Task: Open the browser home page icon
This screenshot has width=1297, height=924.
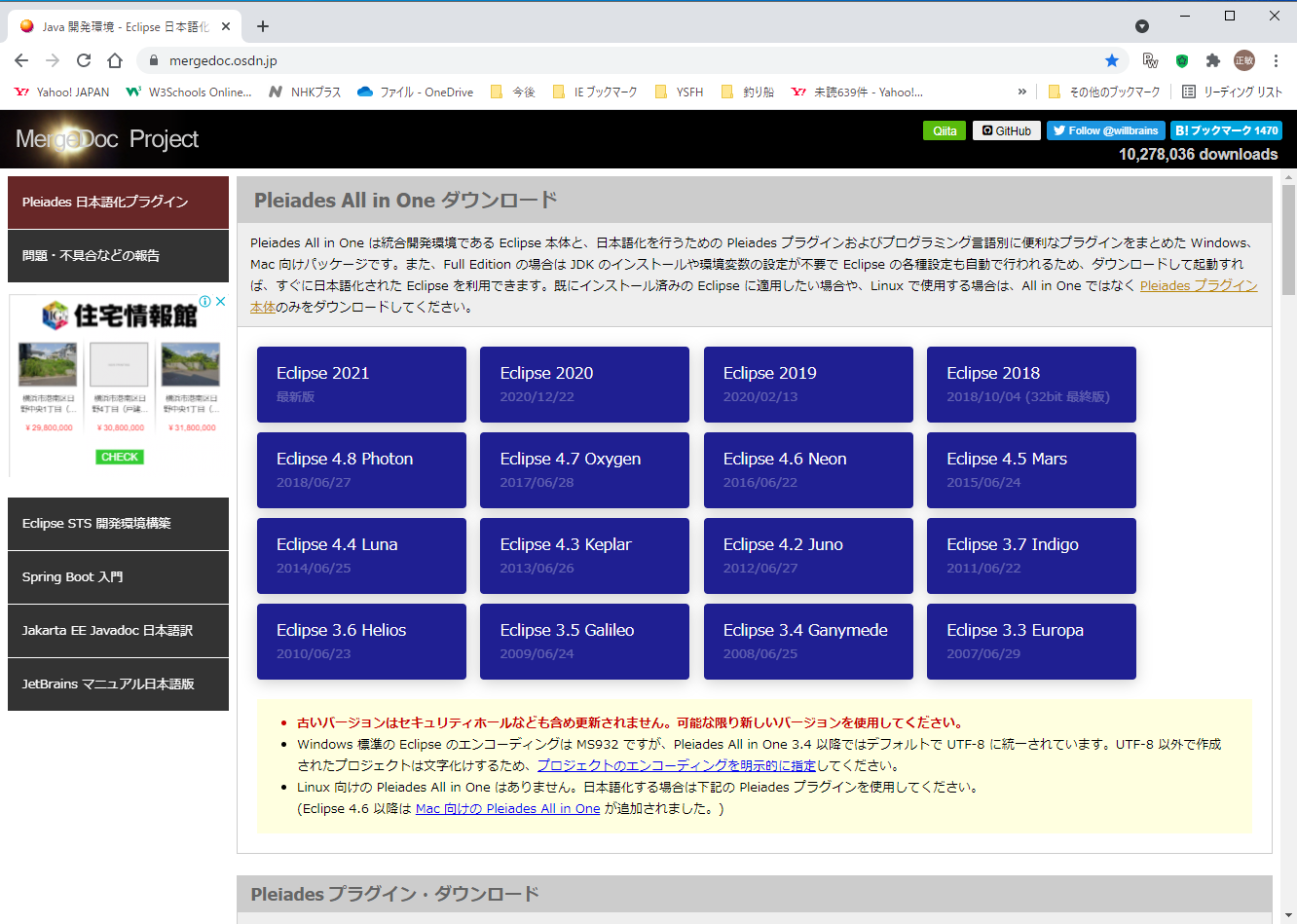Action: 115,60
